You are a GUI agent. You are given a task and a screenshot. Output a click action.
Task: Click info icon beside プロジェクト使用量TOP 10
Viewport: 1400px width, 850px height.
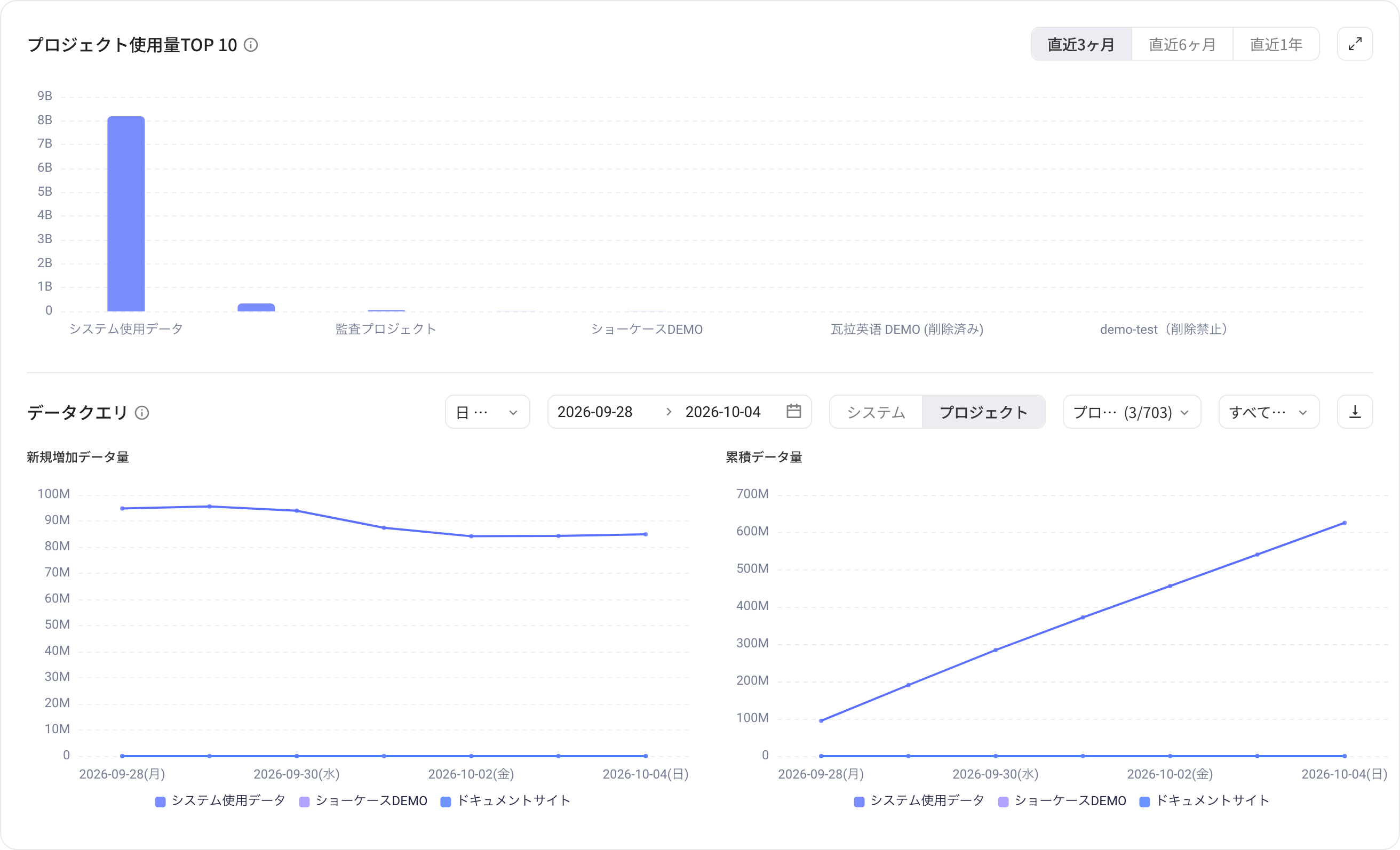pyautogui.click(x=251, y=45)
